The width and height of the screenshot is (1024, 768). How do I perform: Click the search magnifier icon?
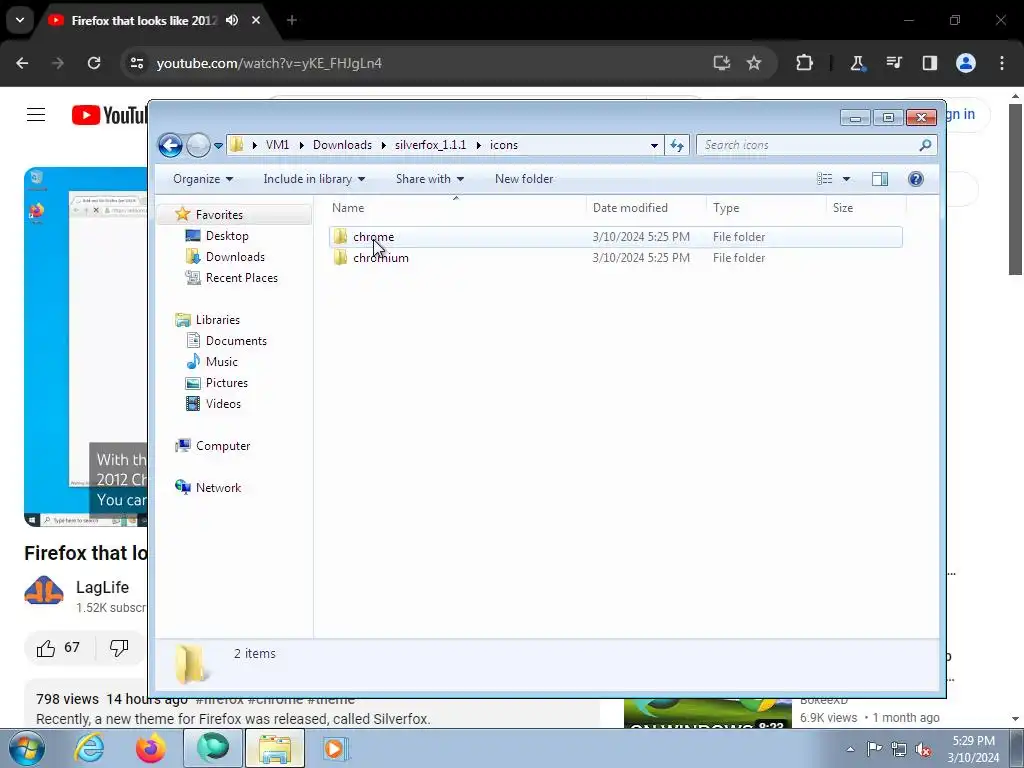tap(925, 145)
